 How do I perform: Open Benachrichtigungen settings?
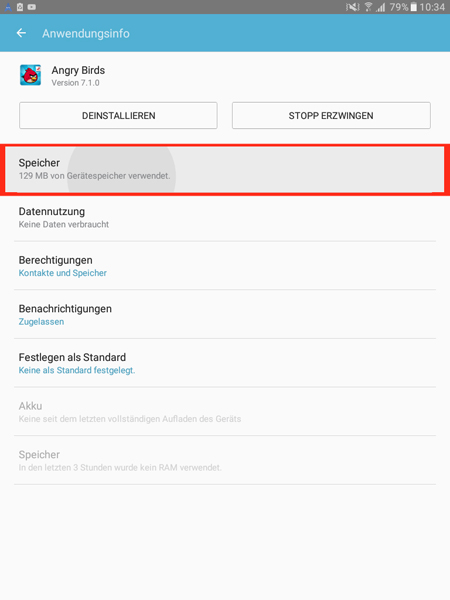(225, 315)
